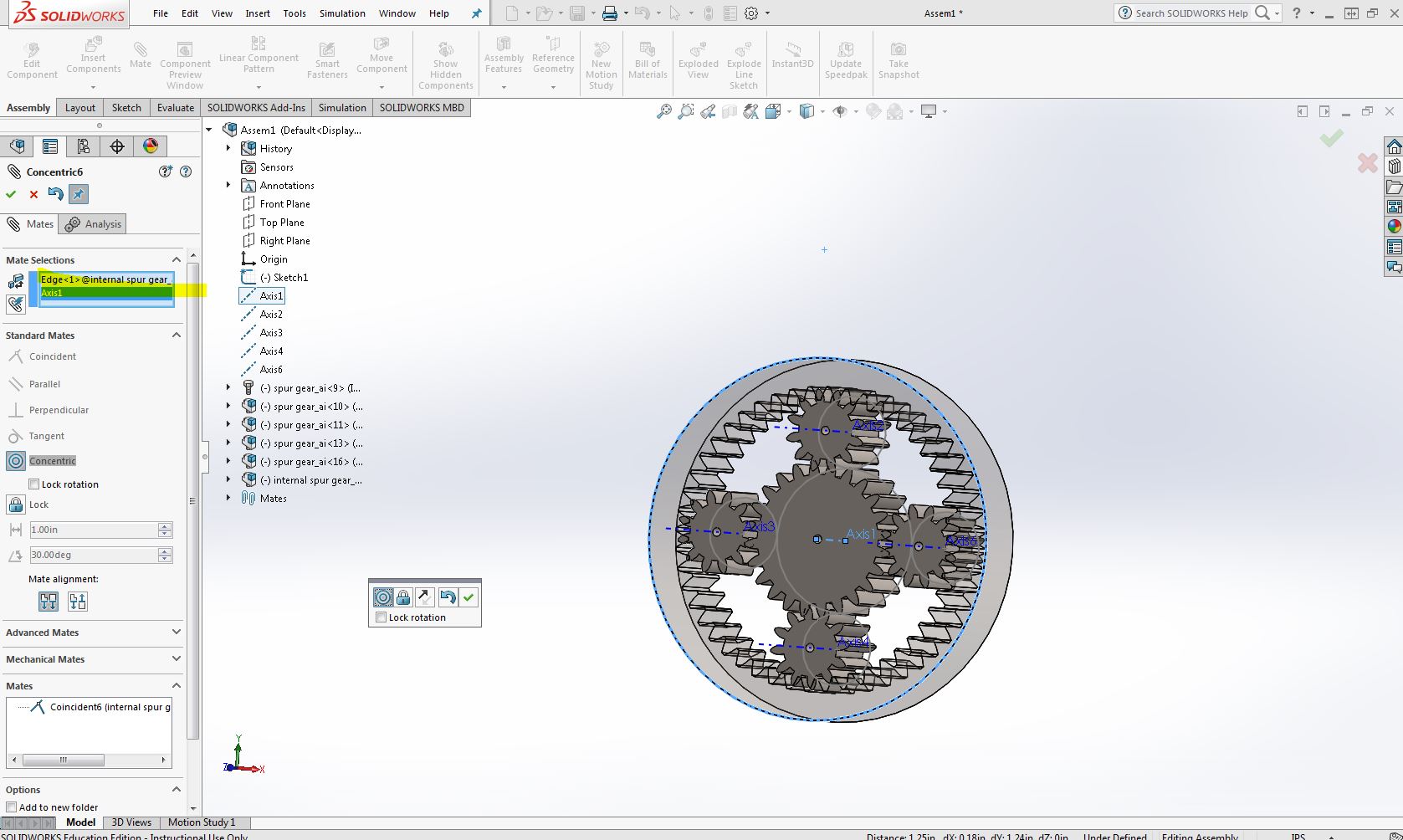Screen dimensions: 1403x840
Task: Open the ConfigurationManager tab icon
Action: click(x=84, y=146)
